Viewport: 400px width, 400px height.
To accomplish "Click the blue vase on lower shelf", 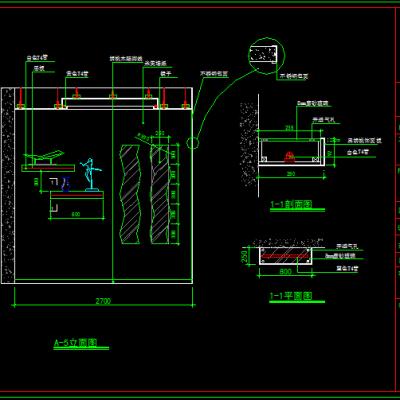I will pos(65,184).
